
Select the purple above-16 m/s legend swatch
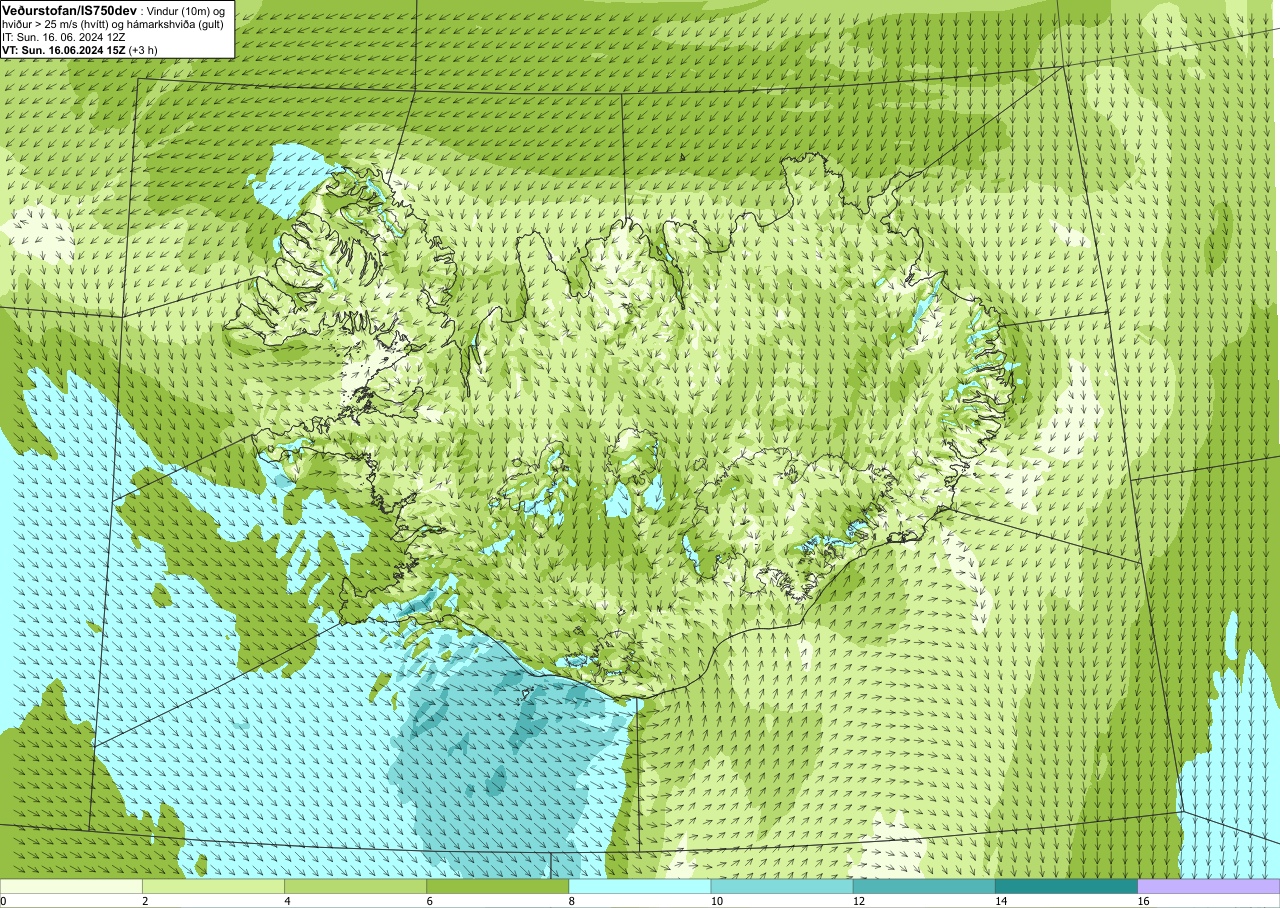click(1209, 886)
